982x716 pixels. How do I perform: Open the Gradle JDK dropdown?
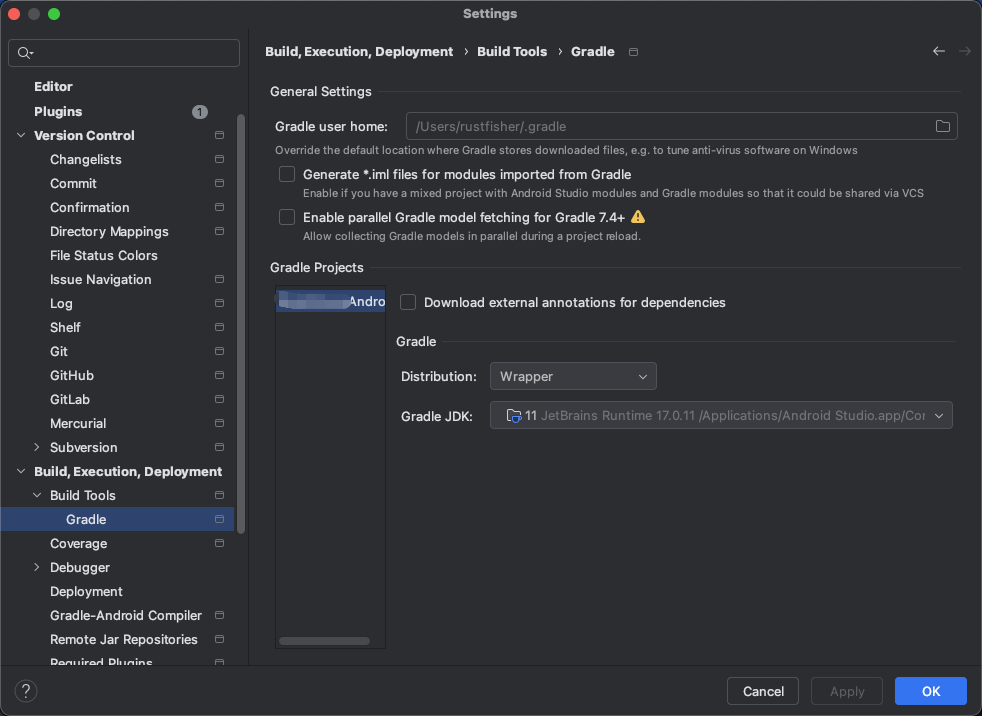coord(721,416)
